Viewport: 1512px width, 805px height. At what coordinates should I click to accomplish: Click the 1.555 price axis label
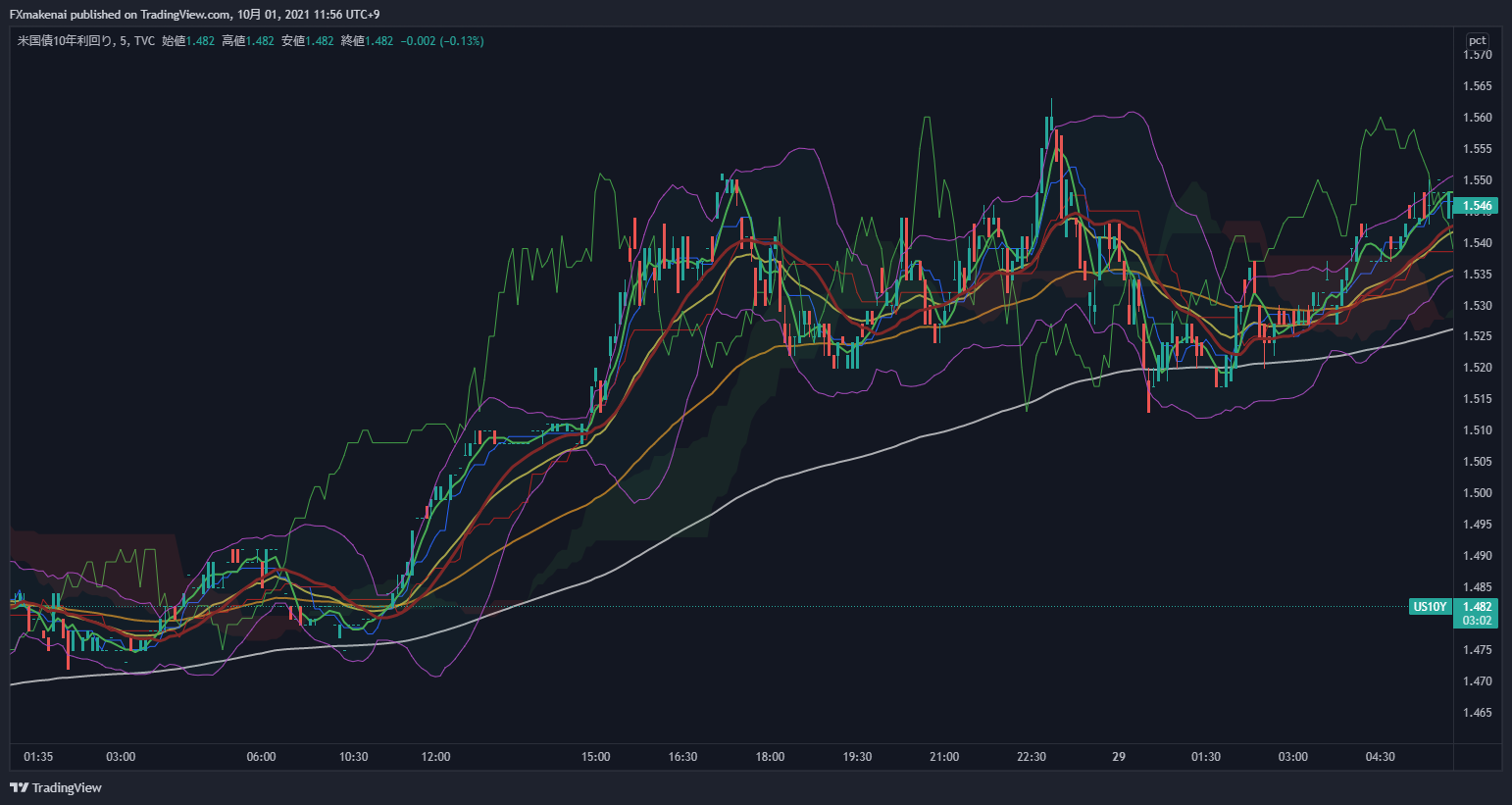tap(1477, 149)
